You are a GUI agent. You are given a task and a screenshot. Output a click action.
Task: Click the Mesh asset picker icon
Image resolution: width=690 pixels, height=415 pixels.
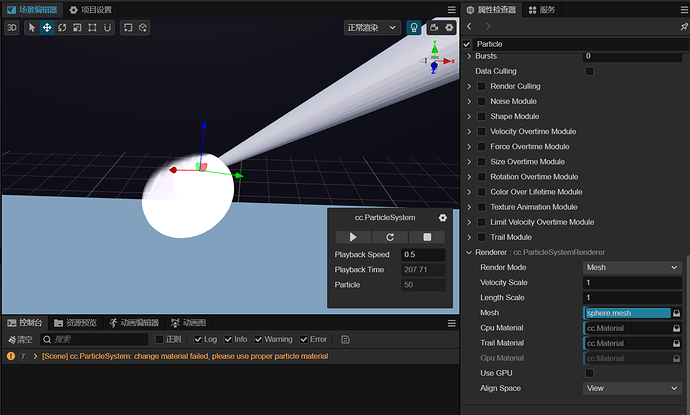pyautogui.click(x=676, y=313)
